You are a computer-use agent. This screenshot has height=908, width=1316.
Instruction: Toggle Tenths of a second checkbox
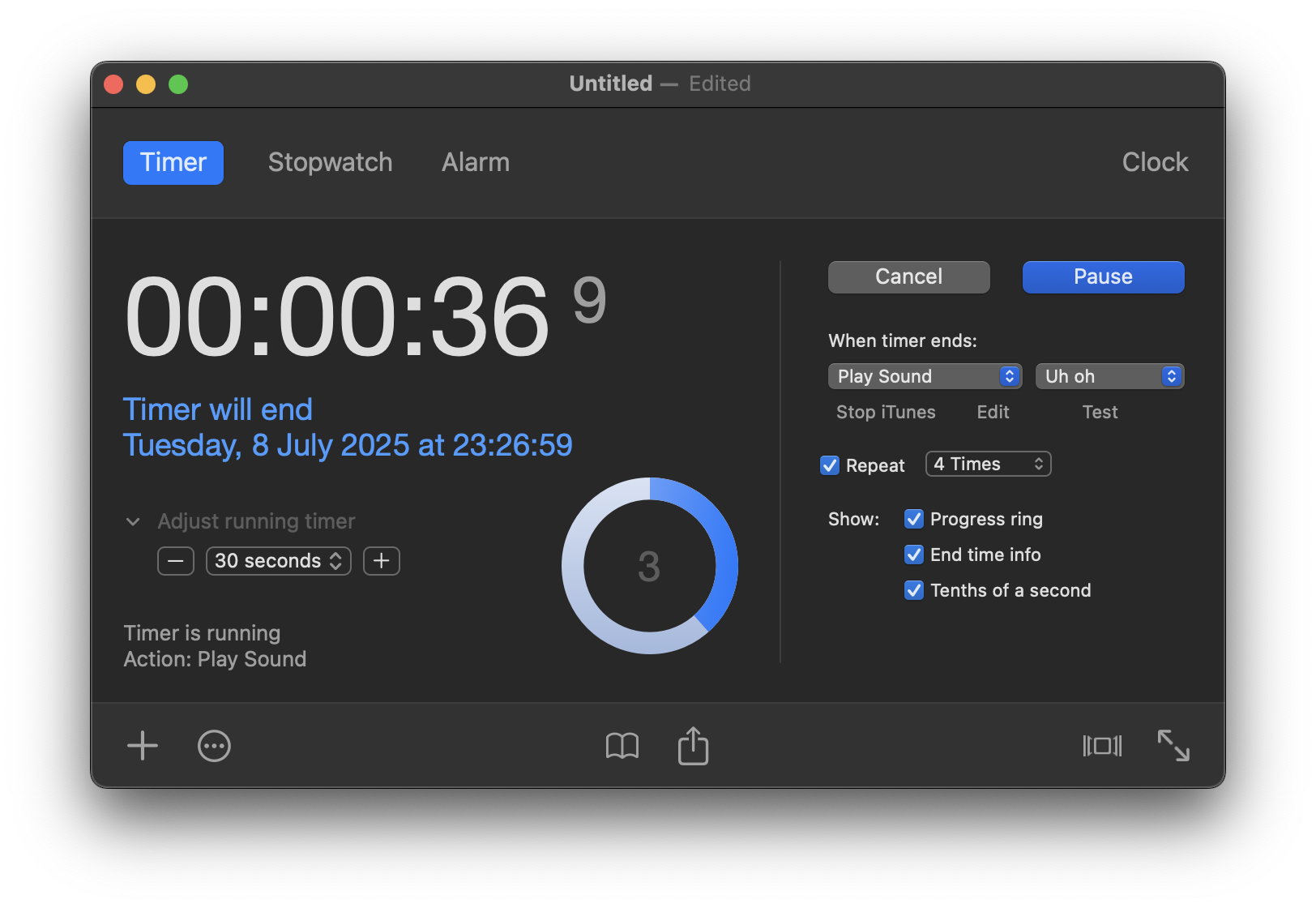[x=914, y=590]
